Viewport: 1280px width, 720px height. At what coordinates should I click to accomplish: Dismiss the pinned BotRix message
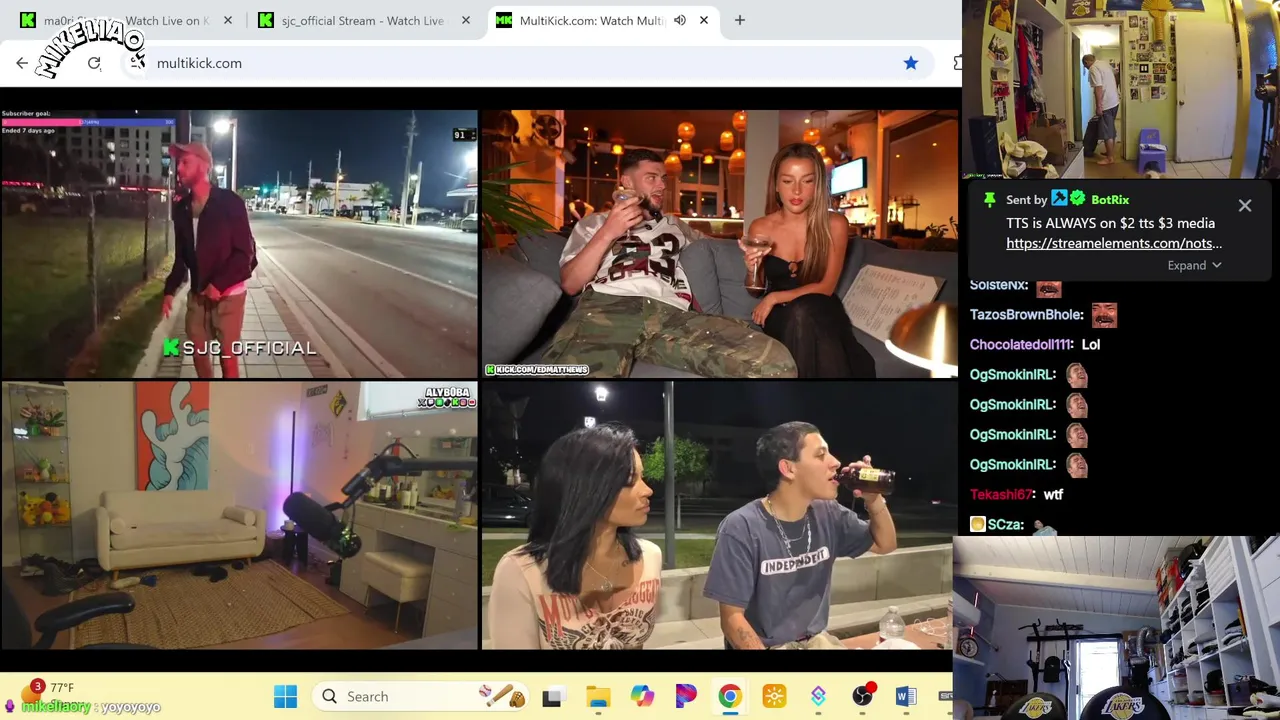(x=1245, y=205)
